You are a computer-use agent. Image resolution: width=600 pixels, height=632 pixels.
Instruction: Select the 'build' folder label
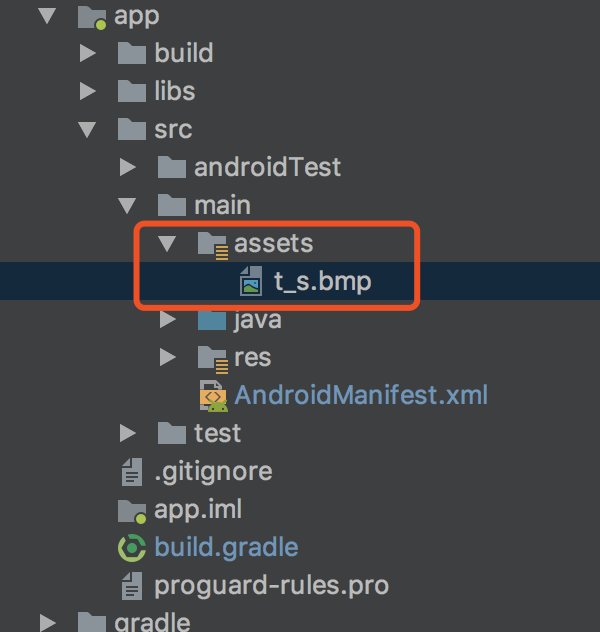[x=184, y=53]
